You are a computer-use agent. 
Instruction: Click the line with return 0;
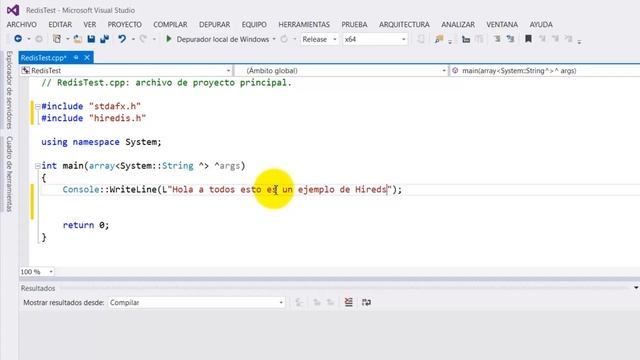(86, 225)
